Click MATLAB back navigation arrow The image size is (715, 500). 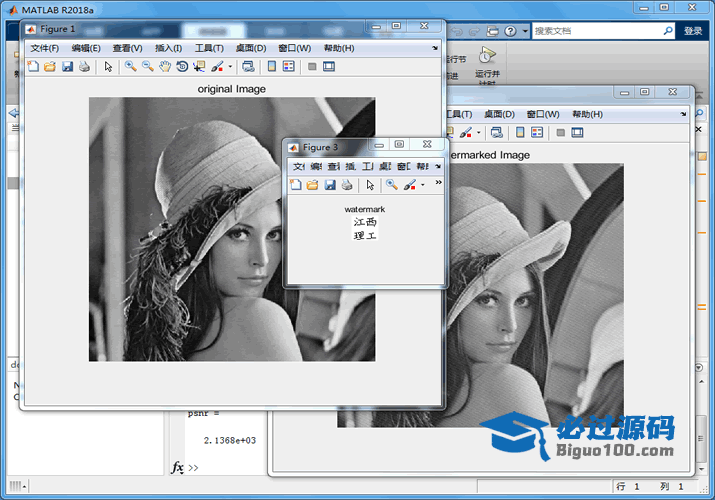(14, 113)
